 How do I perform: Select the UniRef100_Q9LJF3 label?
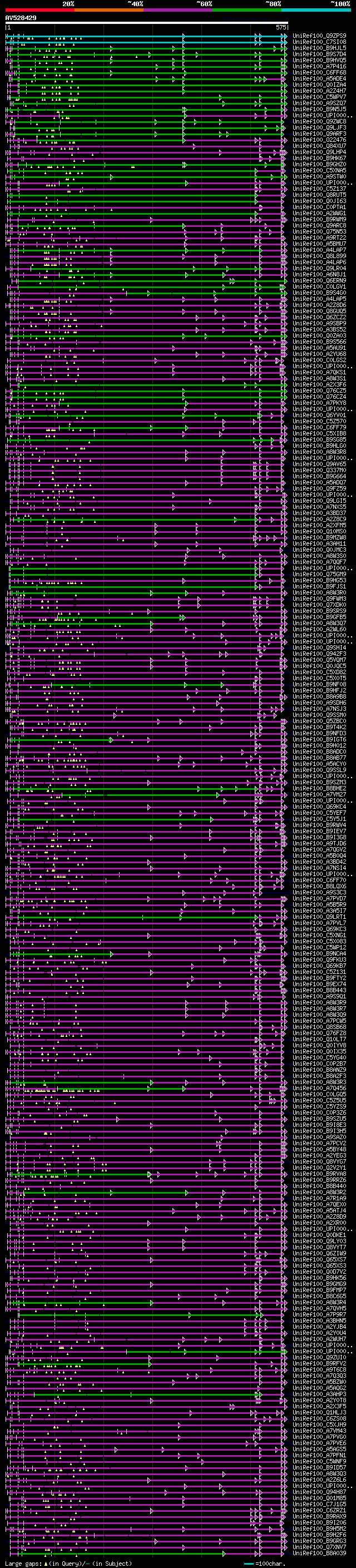319,128
